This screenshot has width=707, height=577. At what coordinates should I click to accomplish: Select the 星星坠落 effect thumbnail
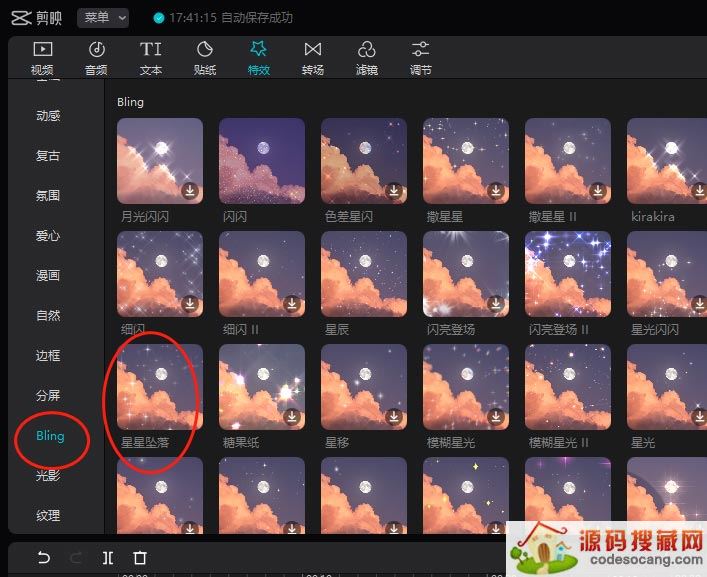[160, 387]
